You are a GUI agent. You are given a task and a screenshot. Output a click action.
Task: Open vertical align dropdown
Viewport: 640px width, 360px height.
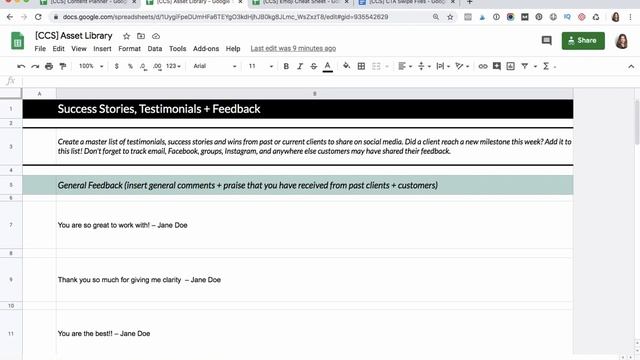[424, 66]
